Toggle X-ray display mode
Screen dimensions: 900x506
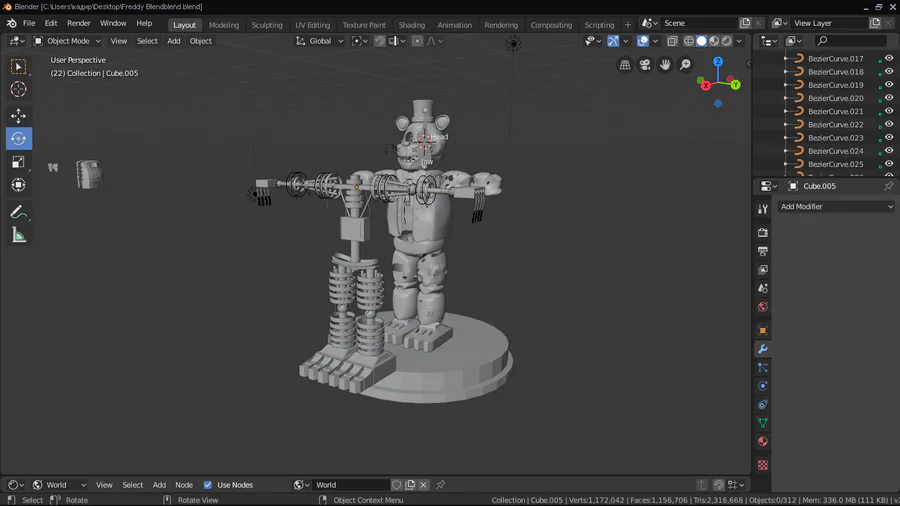[672, 41]
